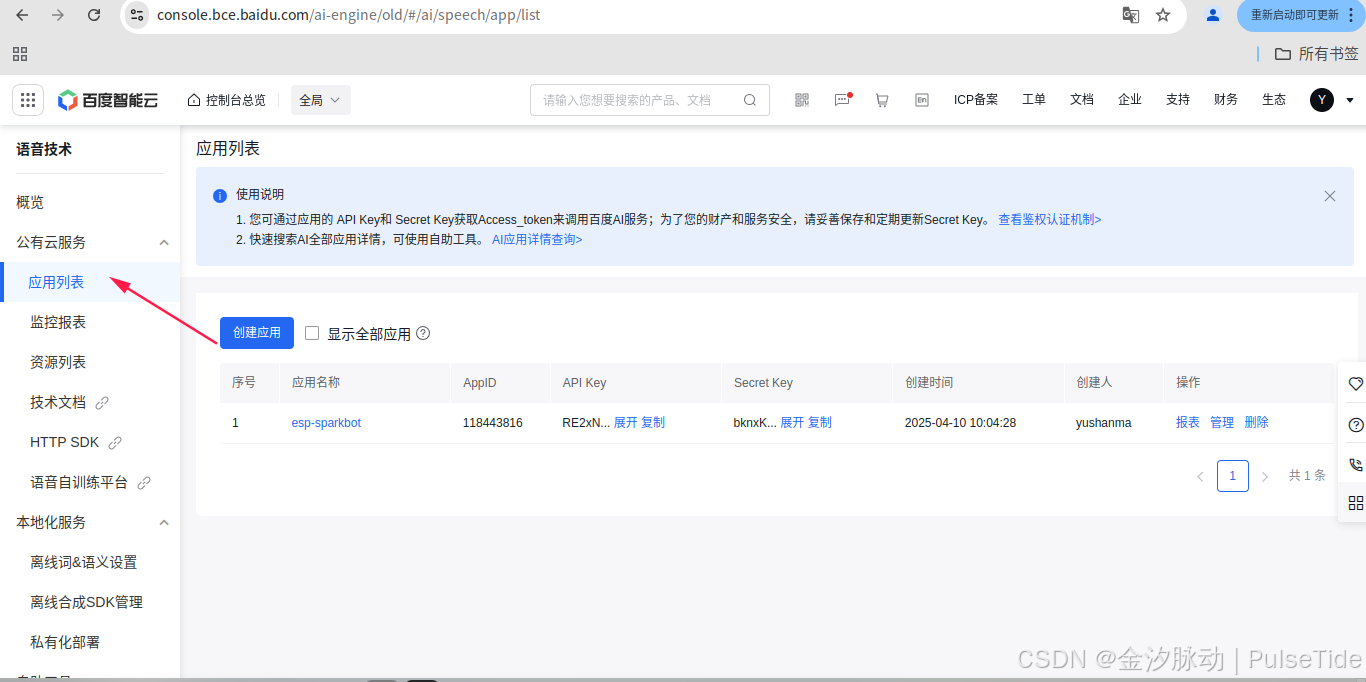Click the 百度智能云 logo
1366x682 pixels.
[x=108, y=100]
